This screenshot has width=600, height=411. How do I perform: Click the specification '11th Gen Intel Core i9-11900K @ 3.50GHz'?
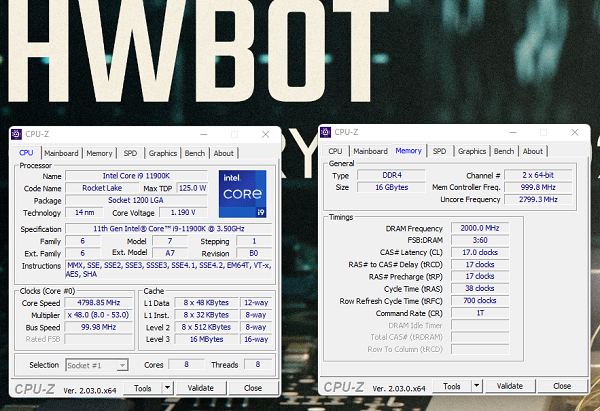(169, 228)
